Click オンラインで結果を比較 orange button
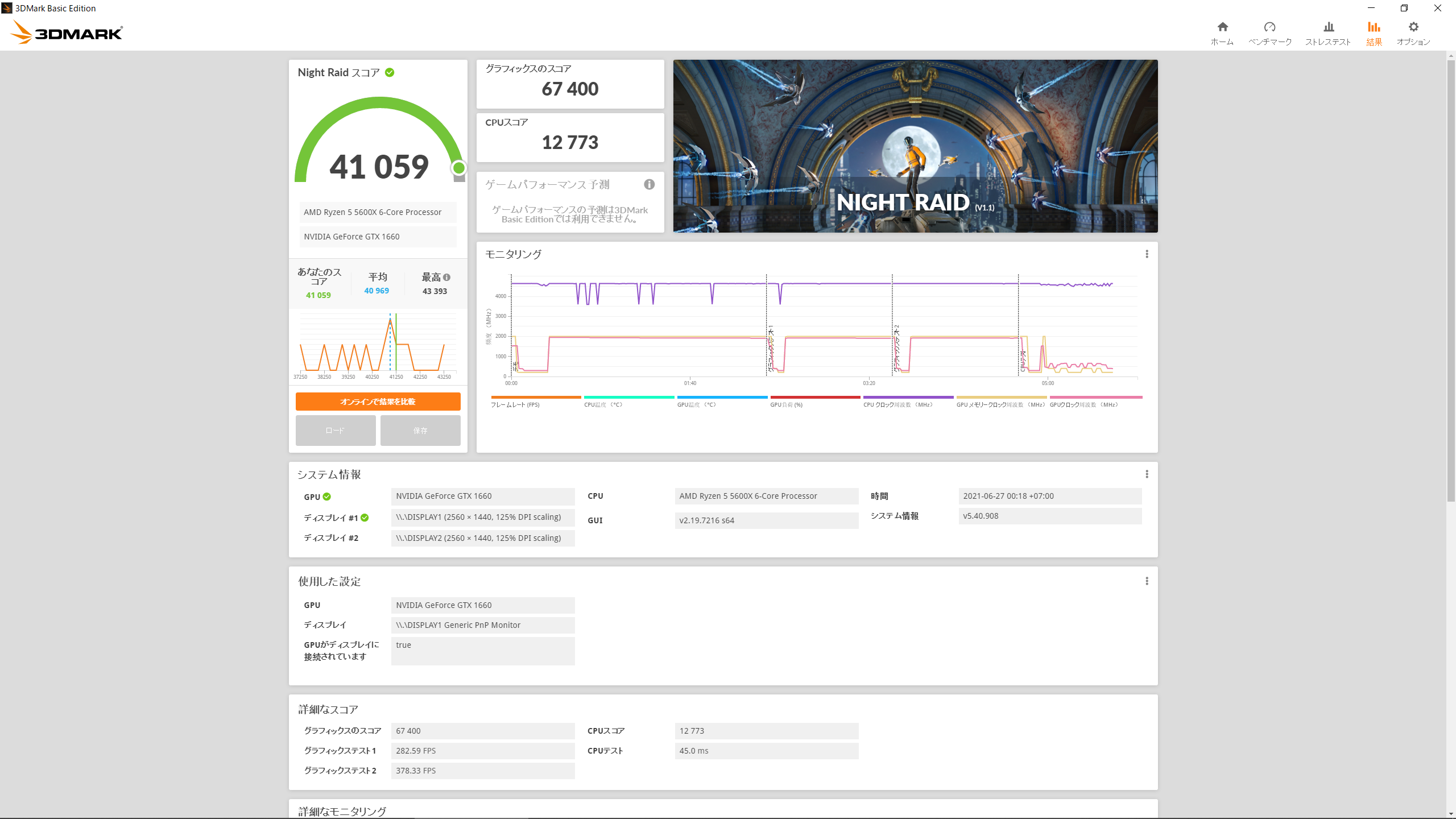The image size is (1456, 819). 378,402
